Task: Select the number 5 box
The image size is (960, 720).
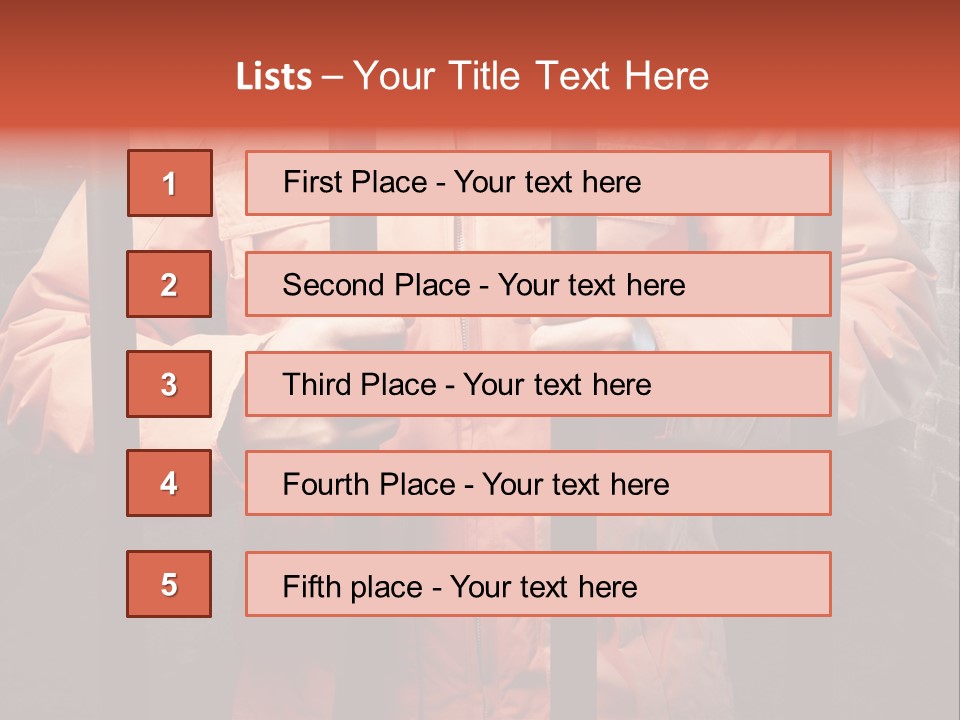Action: (169, 584)
